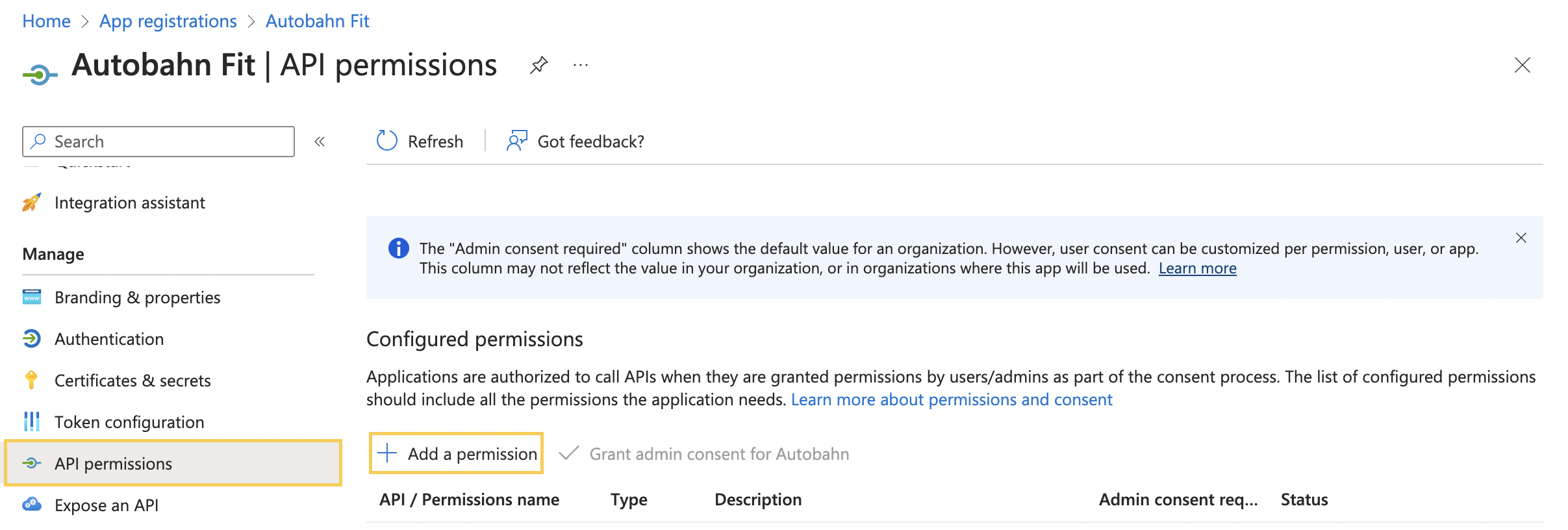This screenshot has width=1568, height=530.
Task: Click the Manage section heading
Action: pos(53,253)
